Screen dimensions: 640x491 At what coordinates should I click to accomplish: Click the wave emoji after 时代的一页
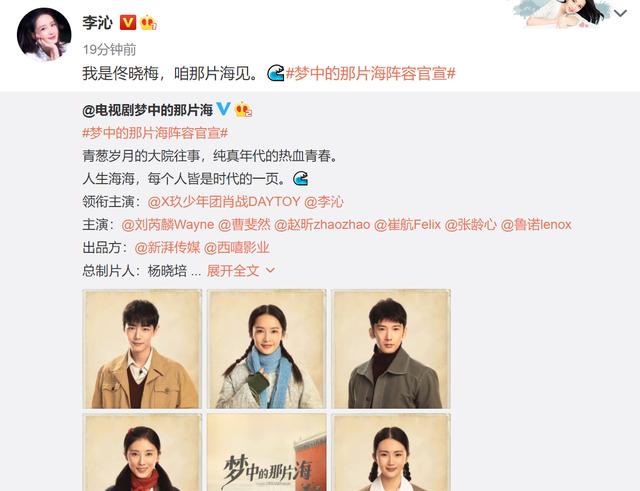(300, 179)
